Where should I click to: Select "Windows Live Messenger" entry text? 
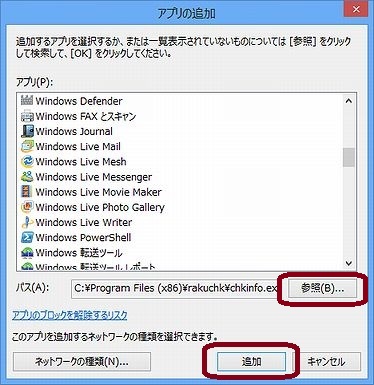(x=94, y=177)
